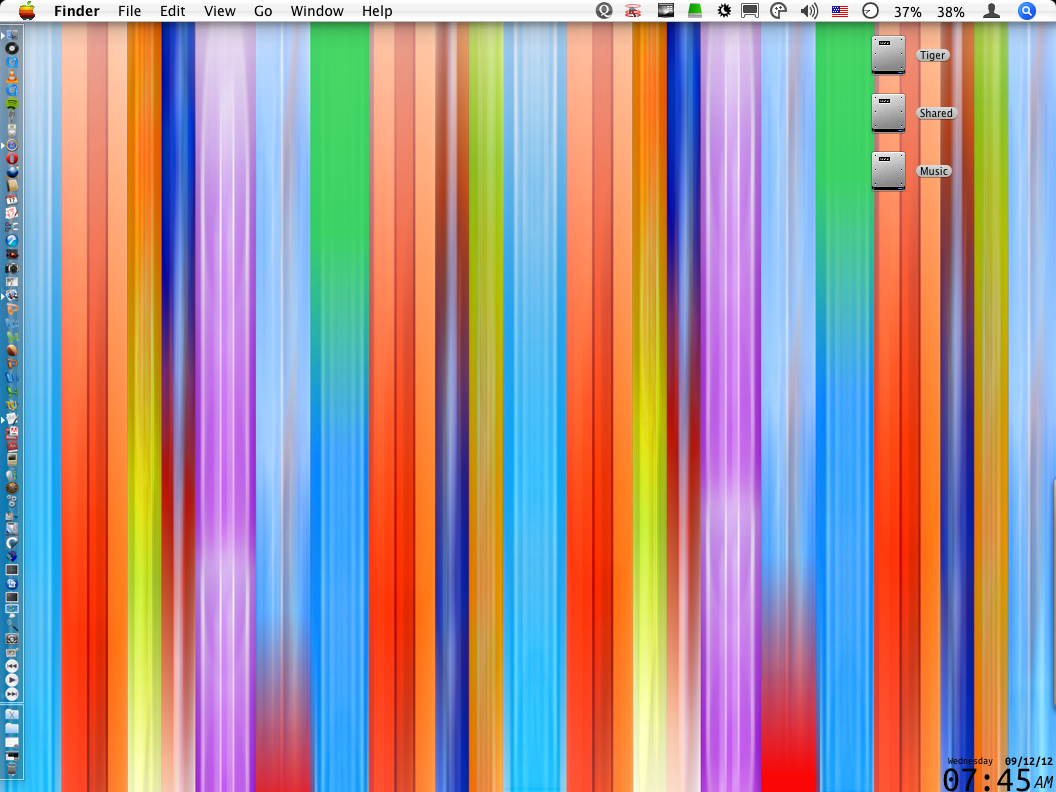This screenshot has width=1056, height=792.
Task: Open the File menu
Action: click(x=129, y=11)
